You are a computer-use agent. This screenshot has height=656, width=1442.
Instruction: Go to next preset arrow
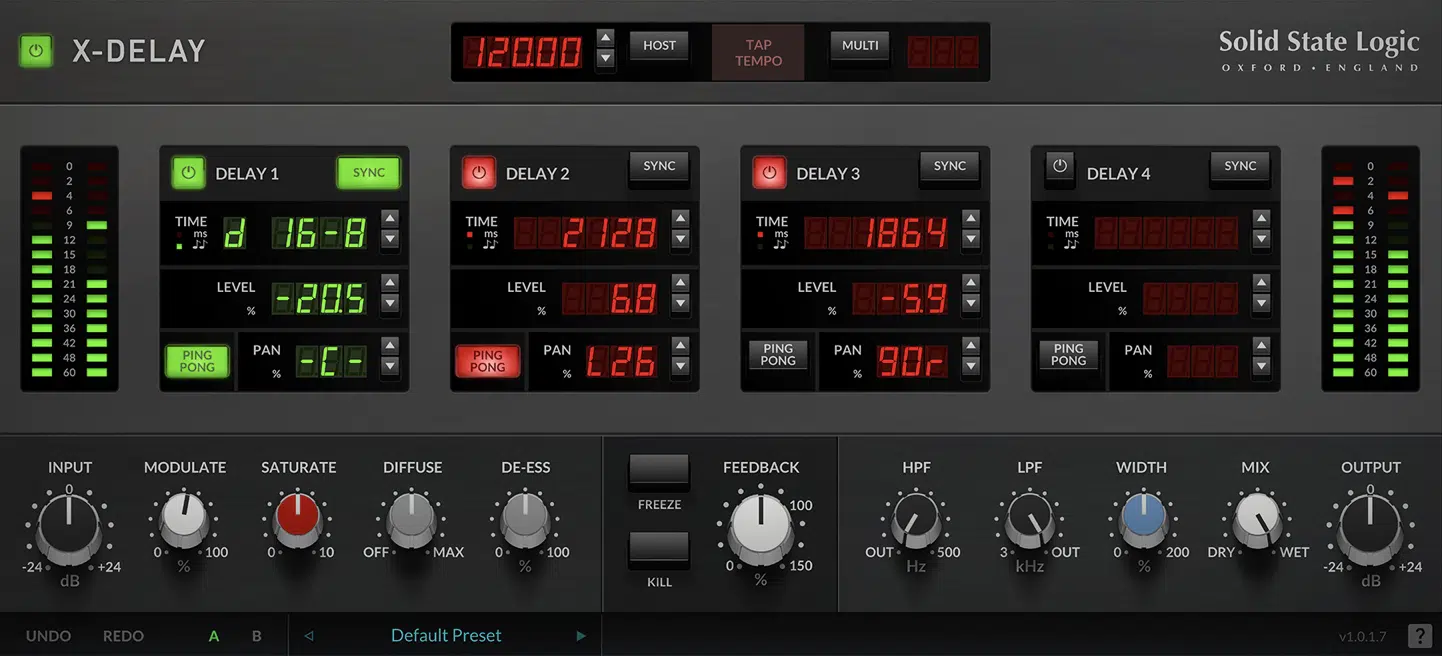point(581,635)
